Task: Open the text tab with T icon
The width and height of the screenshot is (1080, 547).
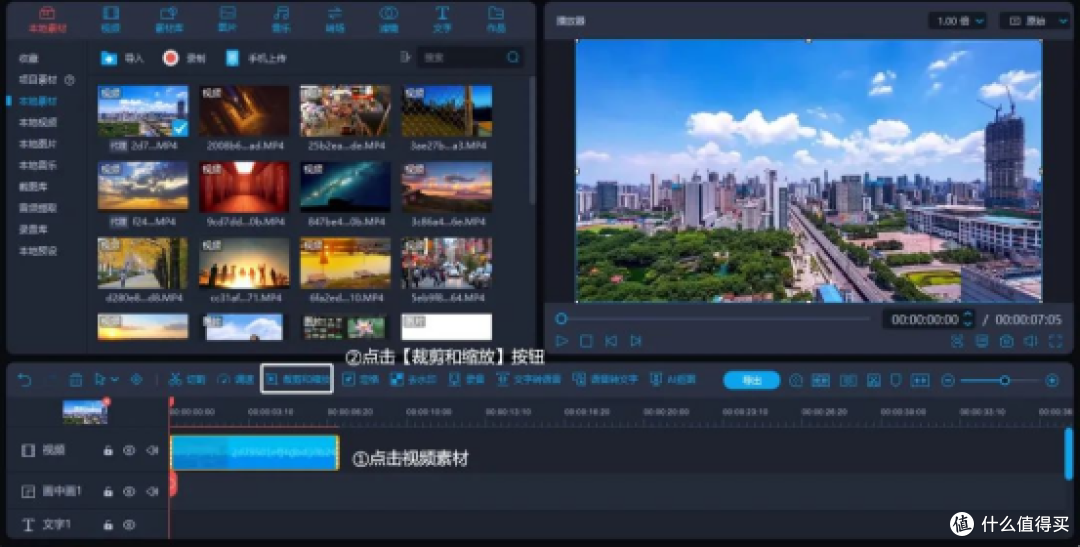Action: 442,19
